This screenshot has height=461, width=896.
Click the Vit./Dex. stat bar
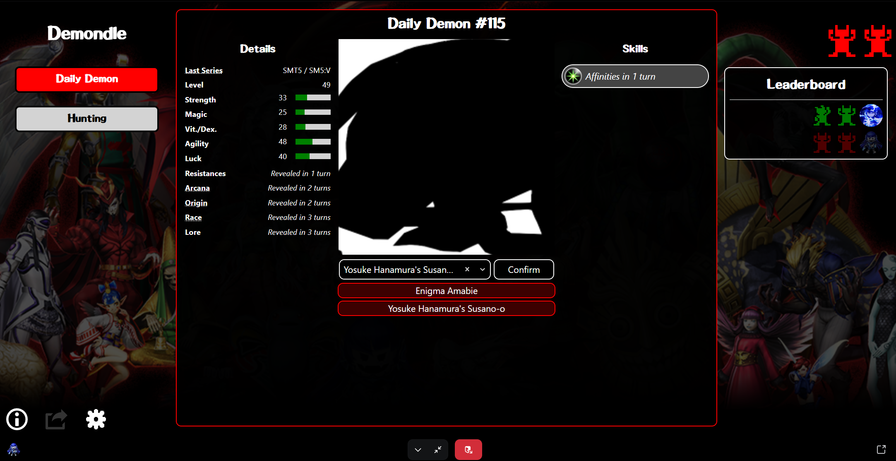click(x=313, y=127)
